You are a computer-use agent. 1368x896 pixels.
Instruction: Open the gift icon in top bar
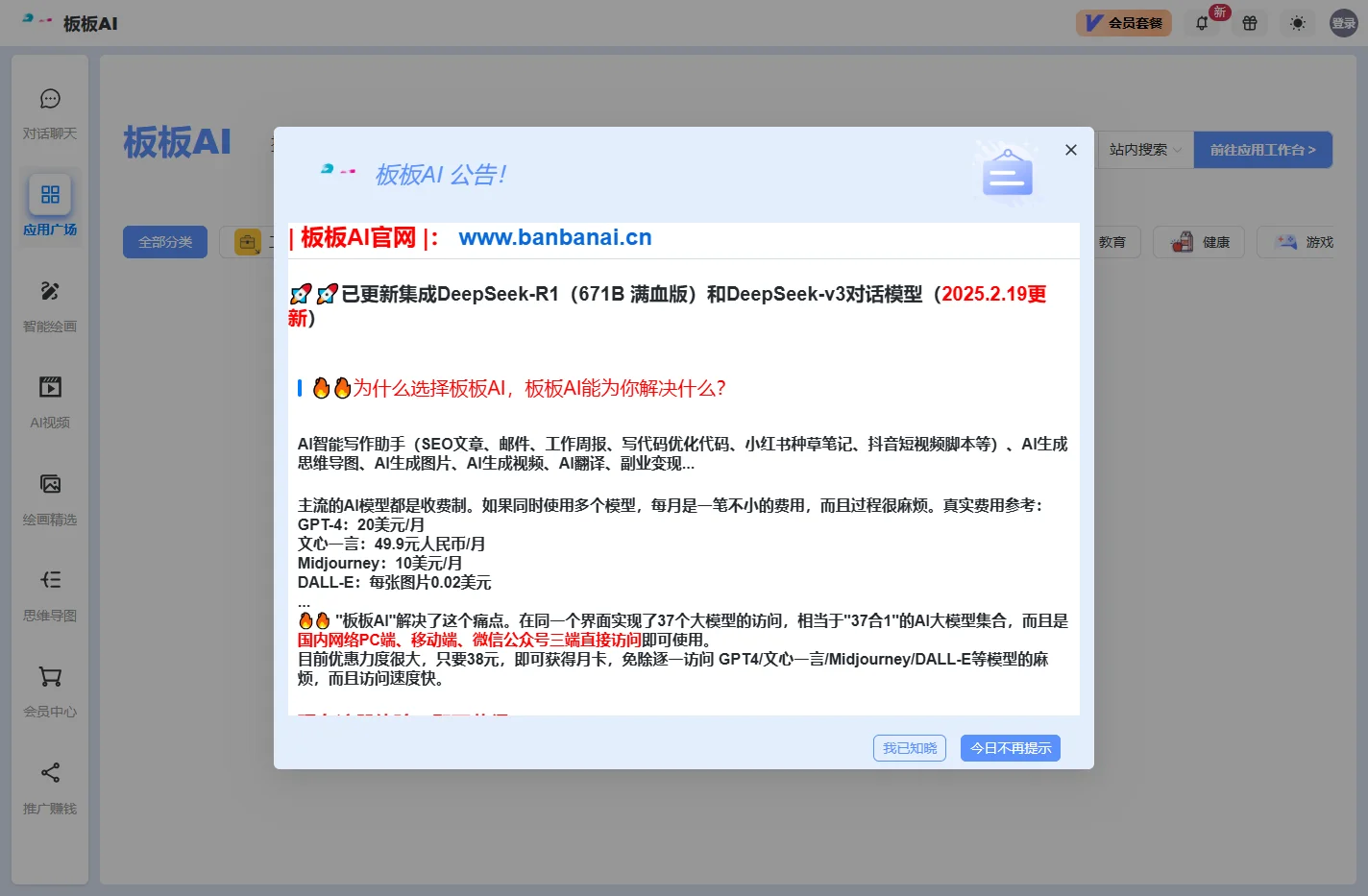click(x=1250, y=23)
